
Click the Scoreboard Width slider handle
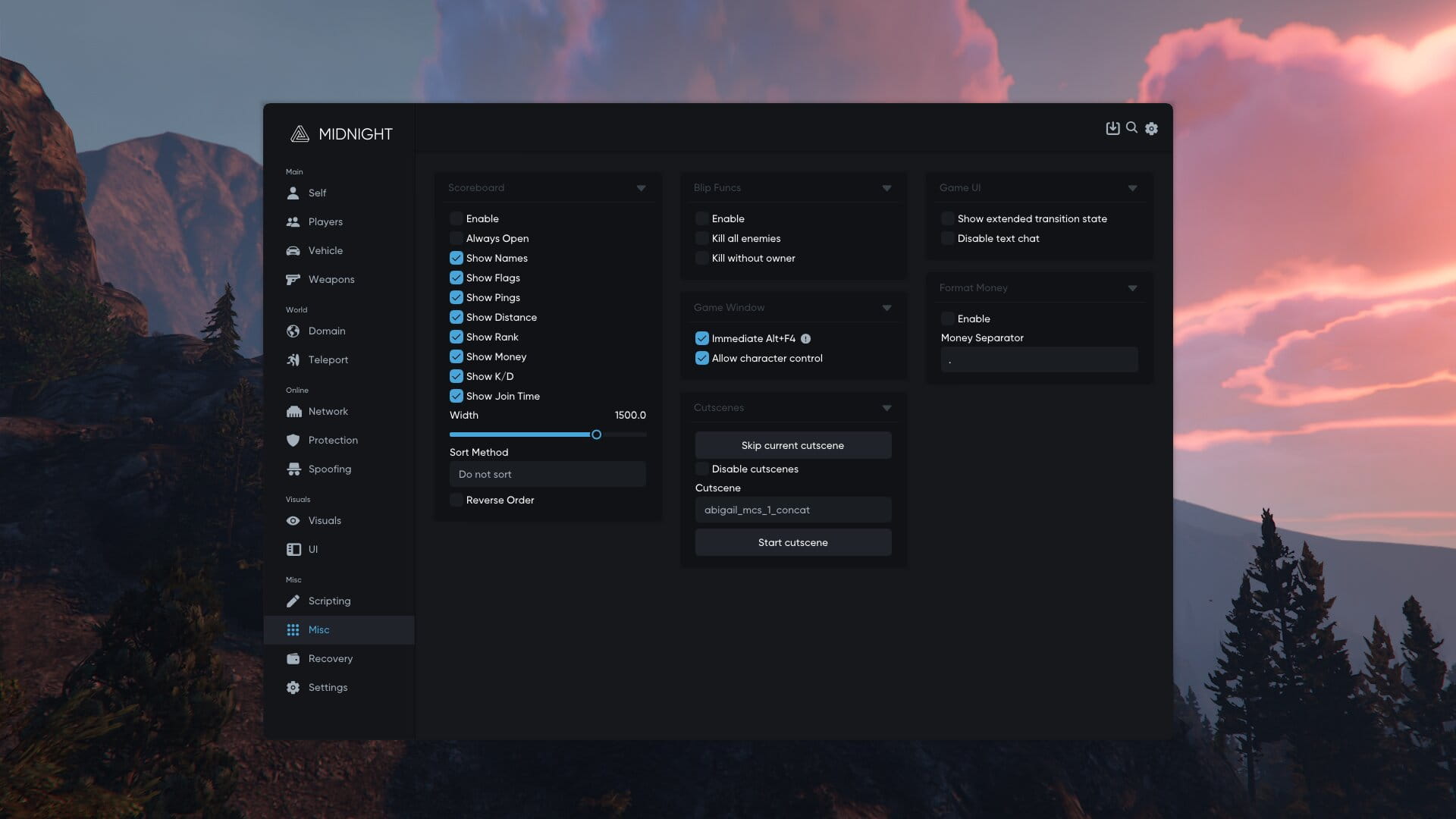[596, 435]
